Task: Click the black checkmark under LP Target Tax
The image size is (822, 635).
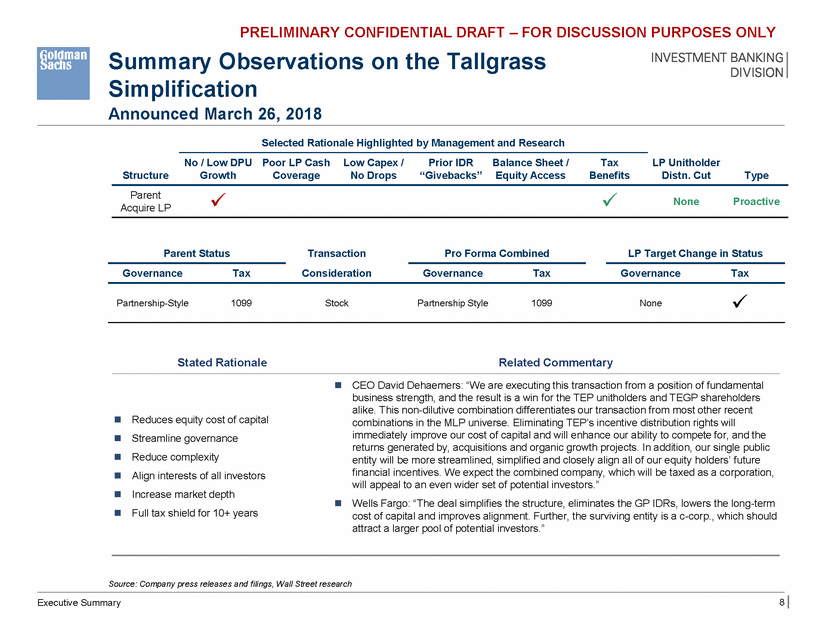Action: (x=740, y=302)
